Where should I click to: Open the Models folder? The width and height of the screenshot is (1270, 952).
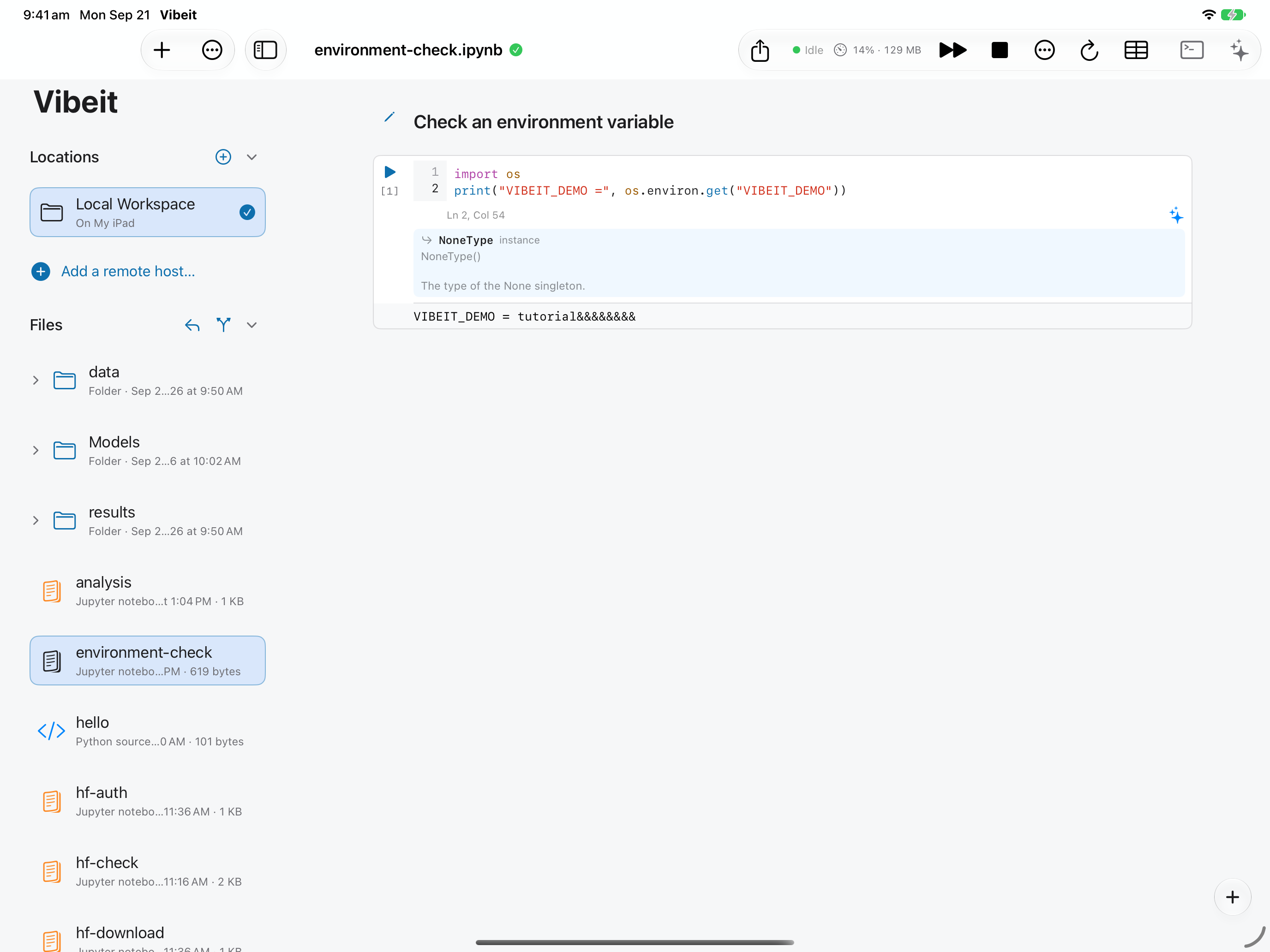pos(148,450)
